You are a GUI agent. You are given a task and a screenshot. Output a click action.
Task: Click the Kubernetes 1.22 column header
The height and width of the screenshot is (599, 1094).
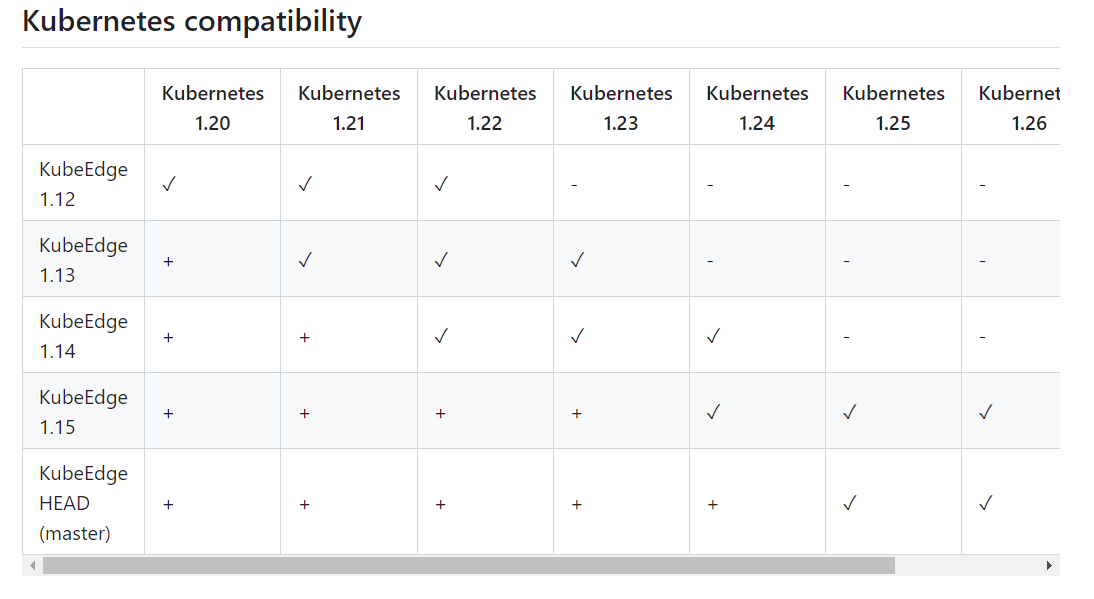(485, 108)
